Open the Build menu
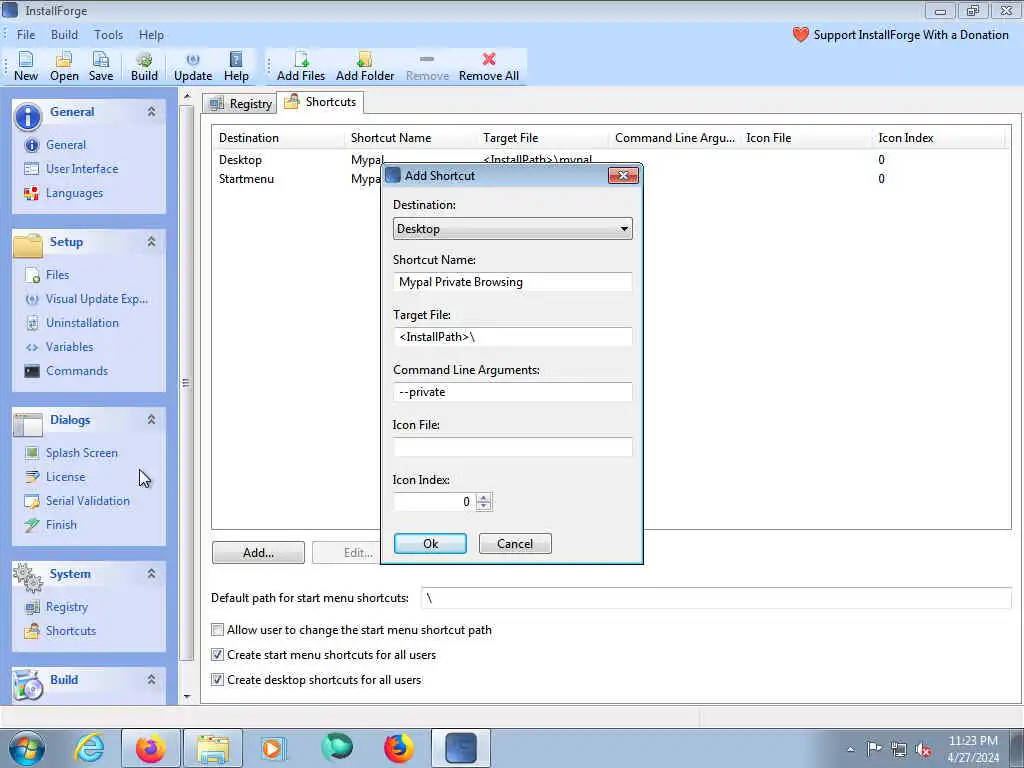 64,35
